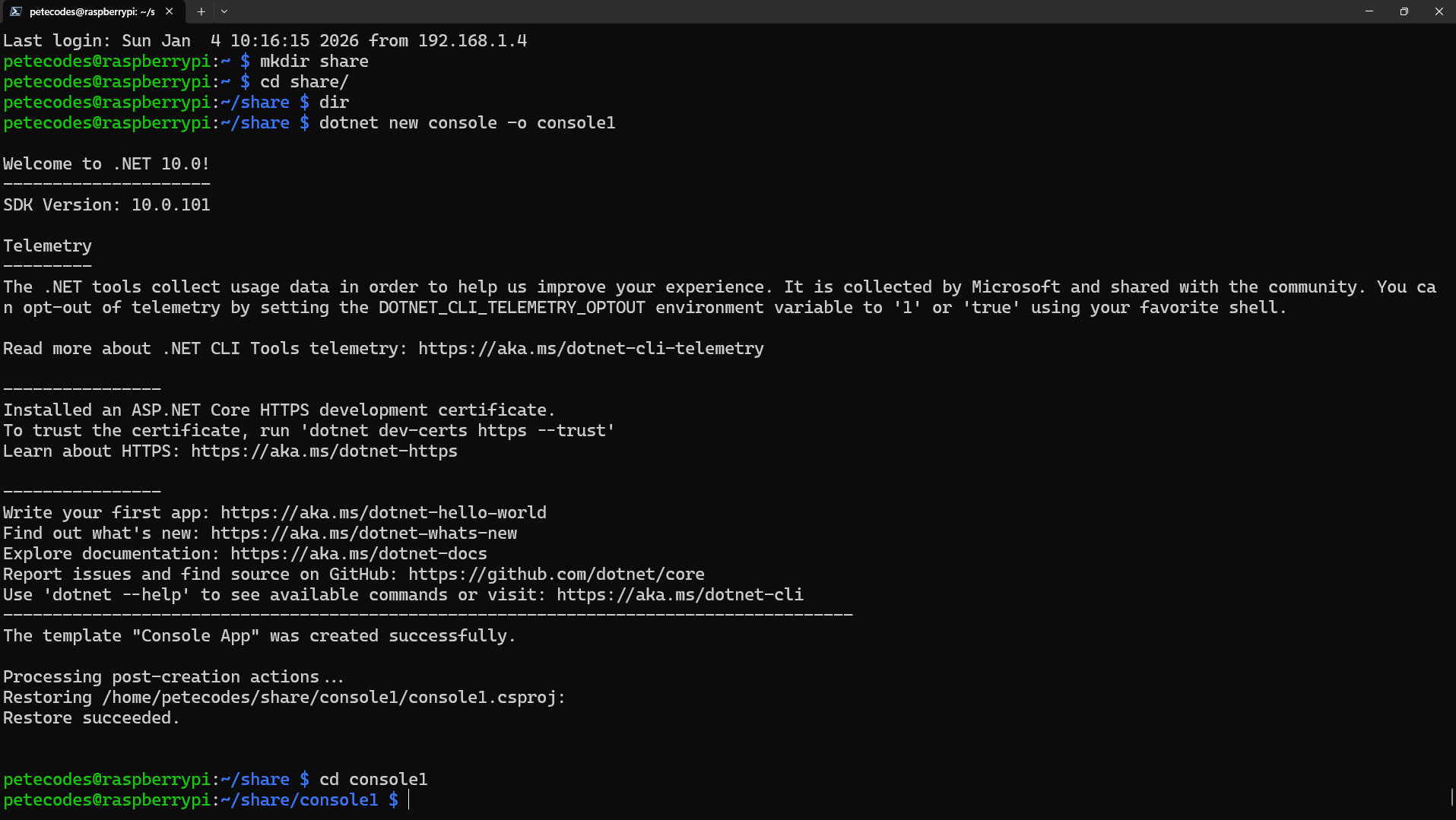Restore down the terminal window
1456x820 pixels.
click(x=1405, y=11)
